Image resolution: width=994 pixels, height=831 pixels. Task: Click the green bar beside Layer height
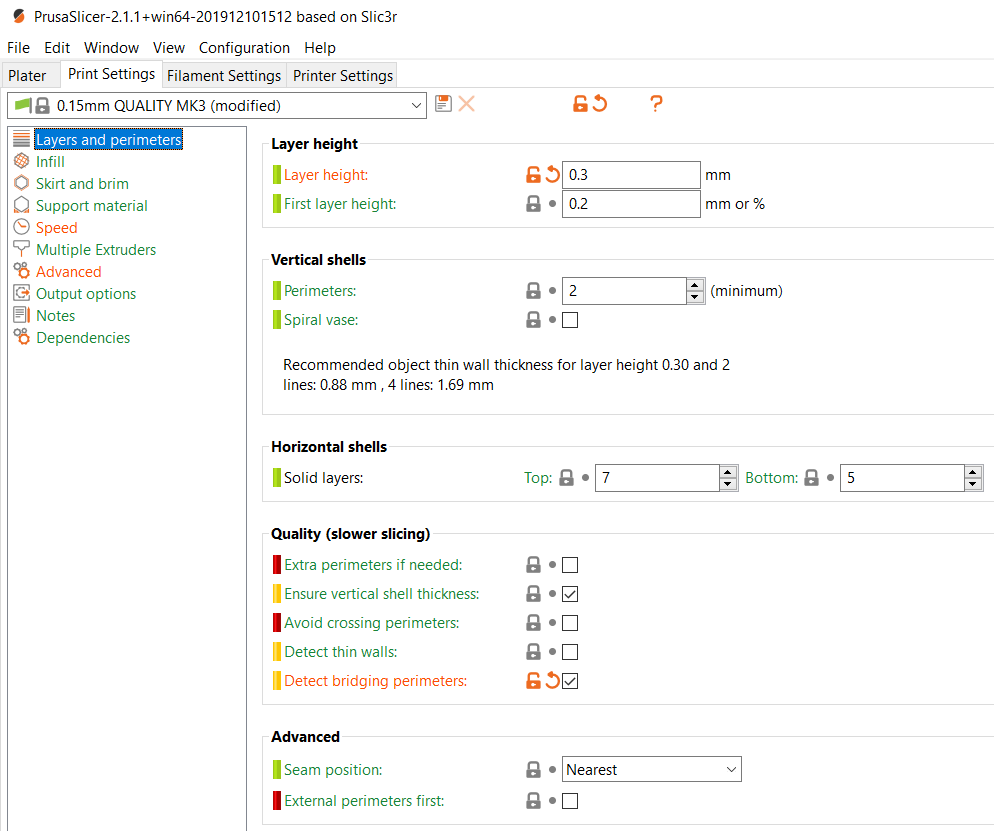tap(276, 174)
